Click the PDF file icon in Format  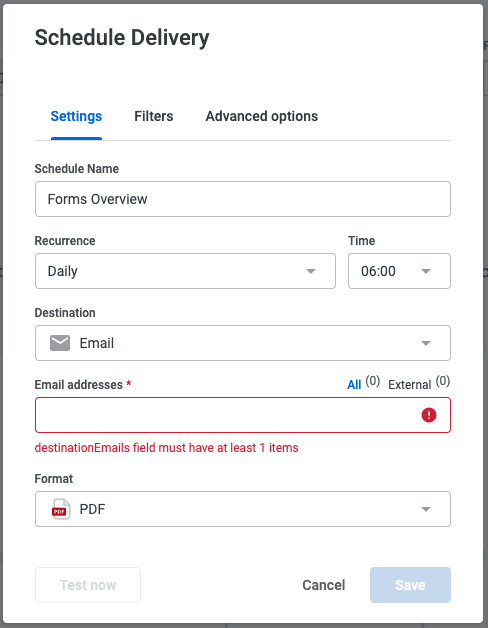61,509
